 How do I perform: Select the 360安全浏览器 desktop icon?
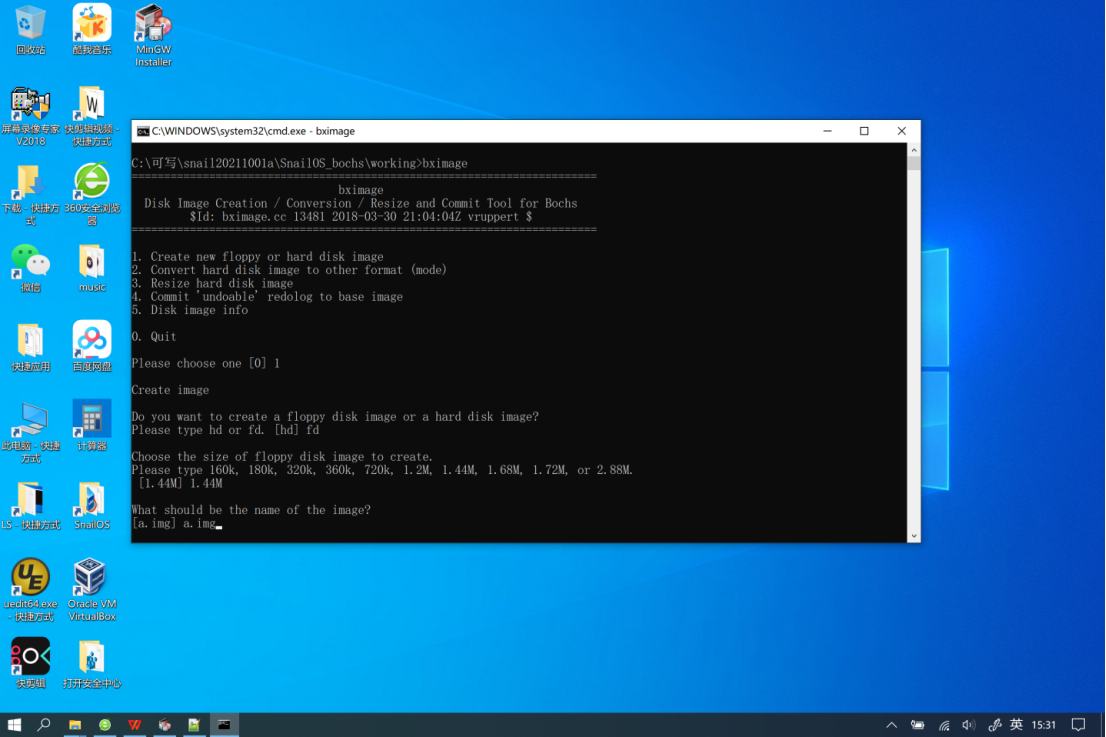(x=92, y=195)
